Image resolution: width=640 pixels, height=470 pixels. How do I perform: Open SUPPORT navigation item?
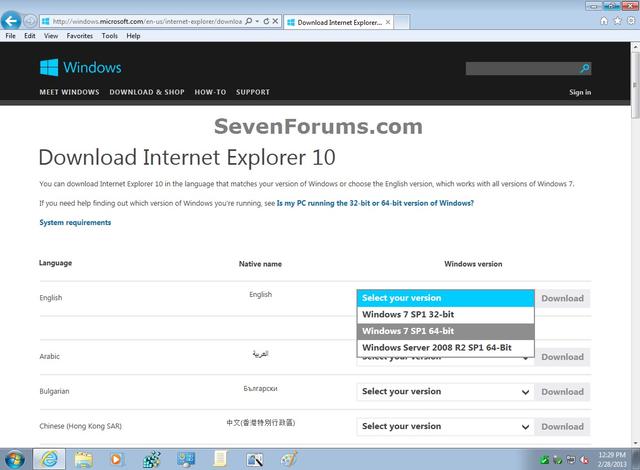(x=253, y=92)
